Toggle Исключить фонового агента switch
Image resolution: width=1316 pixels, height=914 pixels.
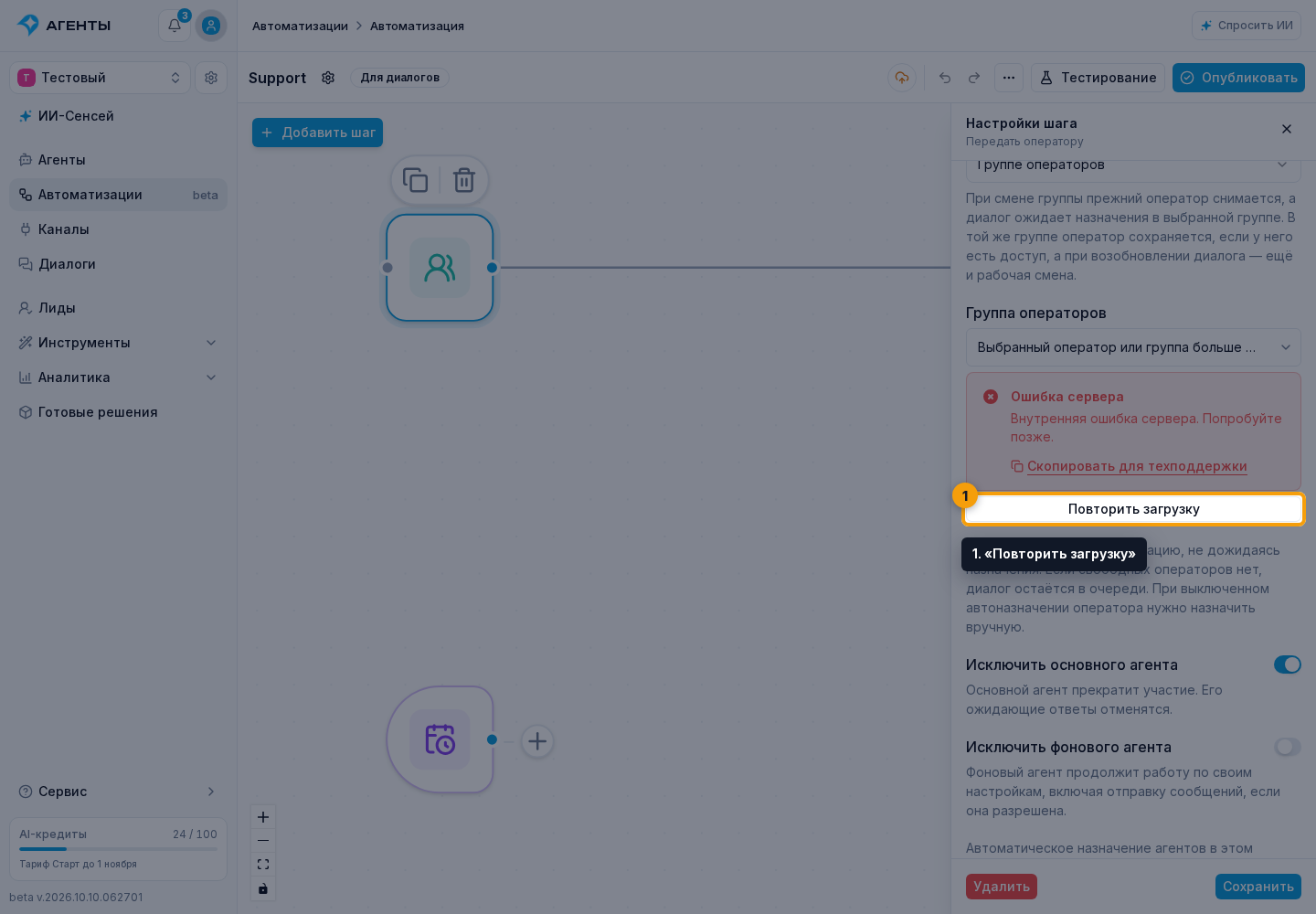[x=1288, y=747]
